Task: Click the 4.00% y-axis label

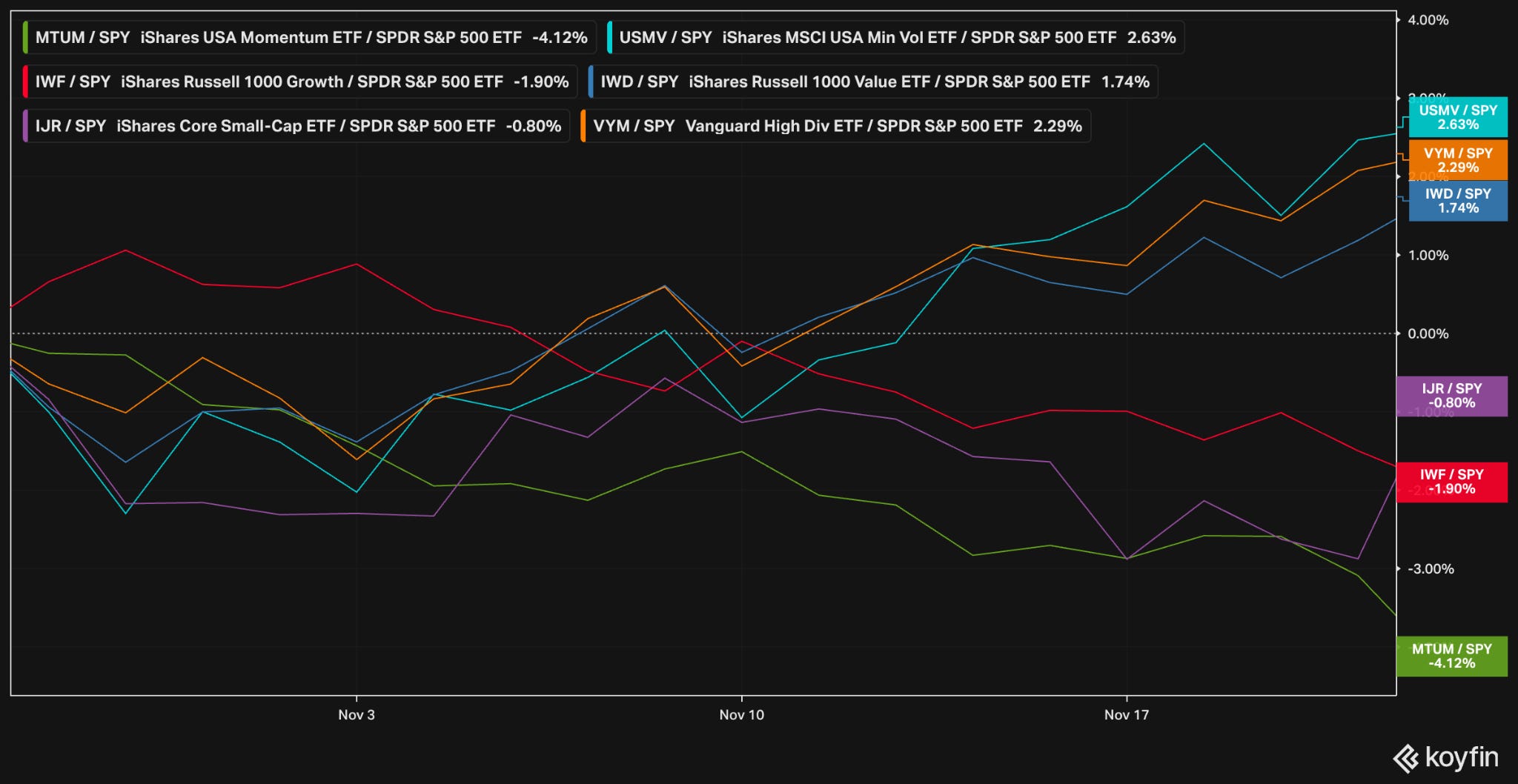Action: tap(1428, 20)
